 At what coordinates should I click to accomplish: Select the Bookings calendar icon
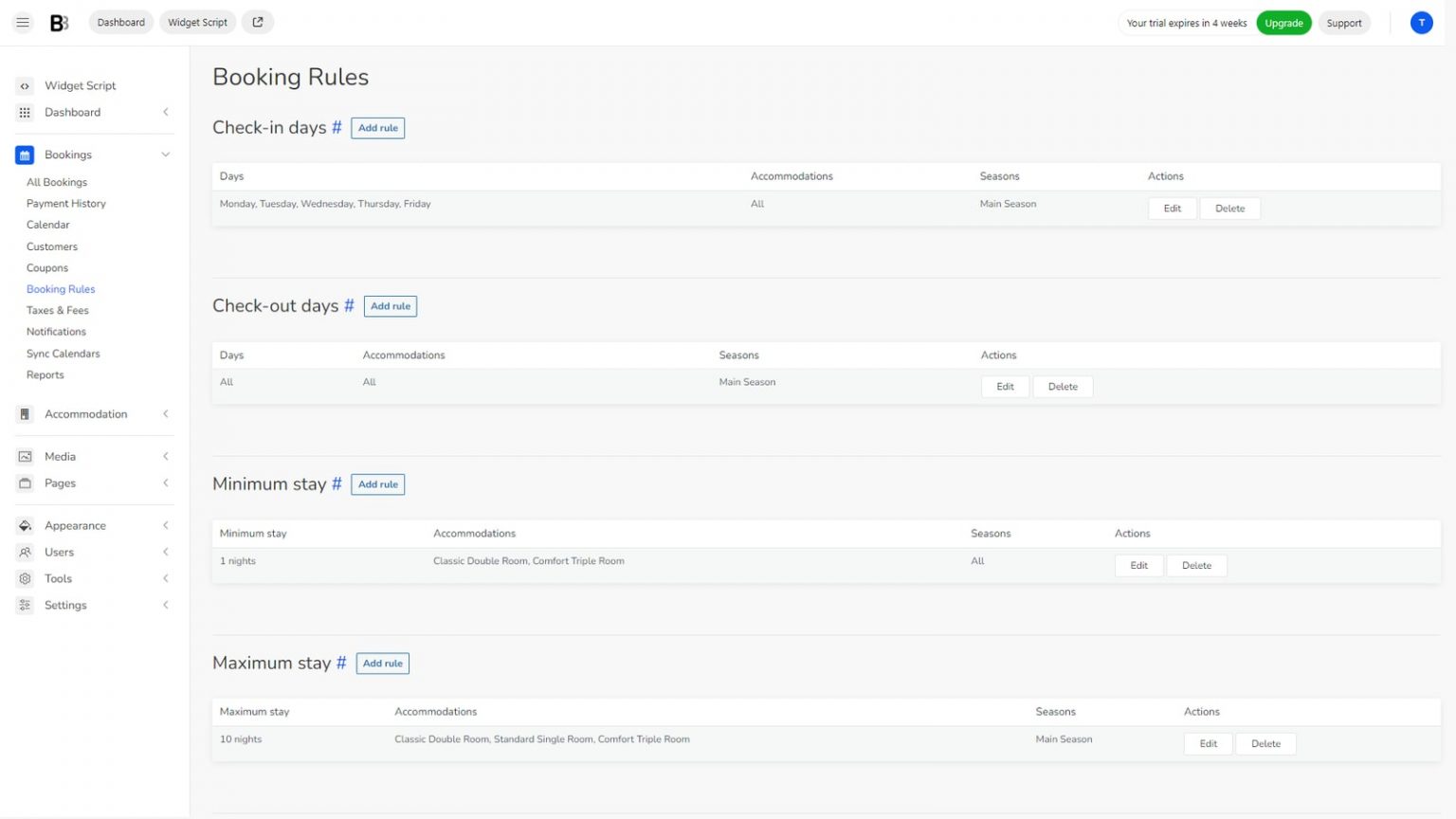24,155
